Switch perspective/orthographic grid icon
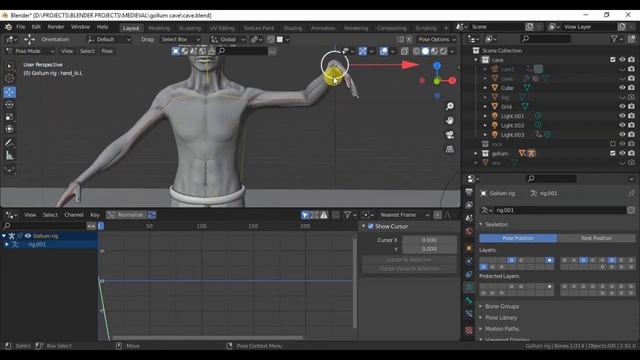 449,149
